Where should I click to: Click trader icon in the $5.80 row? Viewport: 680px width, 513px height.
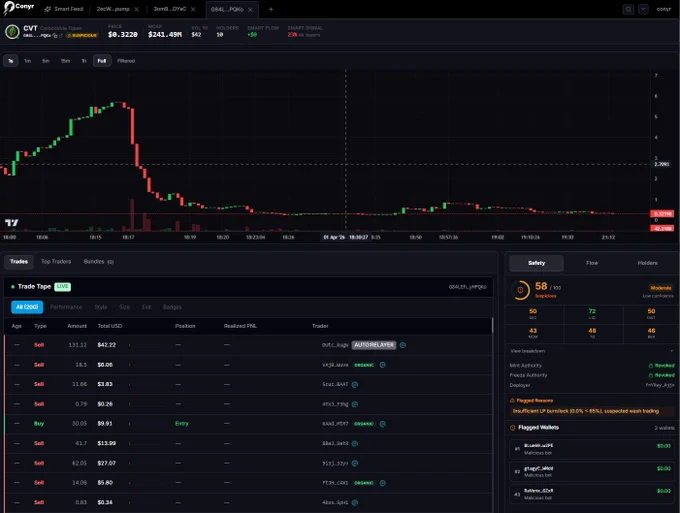[x=382, y=483]
